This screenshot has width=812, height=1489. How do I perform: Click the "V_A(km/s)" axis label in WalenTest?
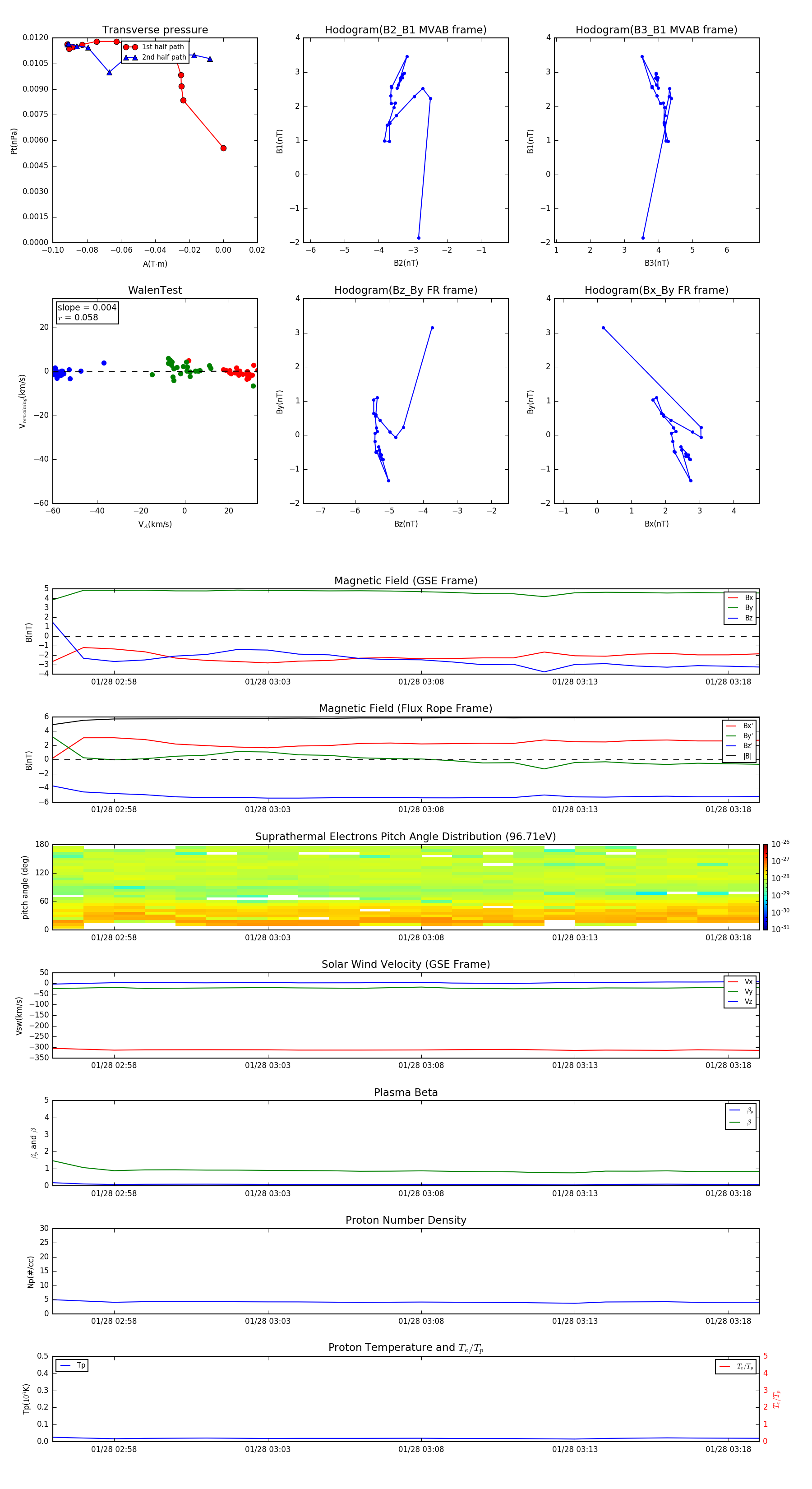(155, 524)
